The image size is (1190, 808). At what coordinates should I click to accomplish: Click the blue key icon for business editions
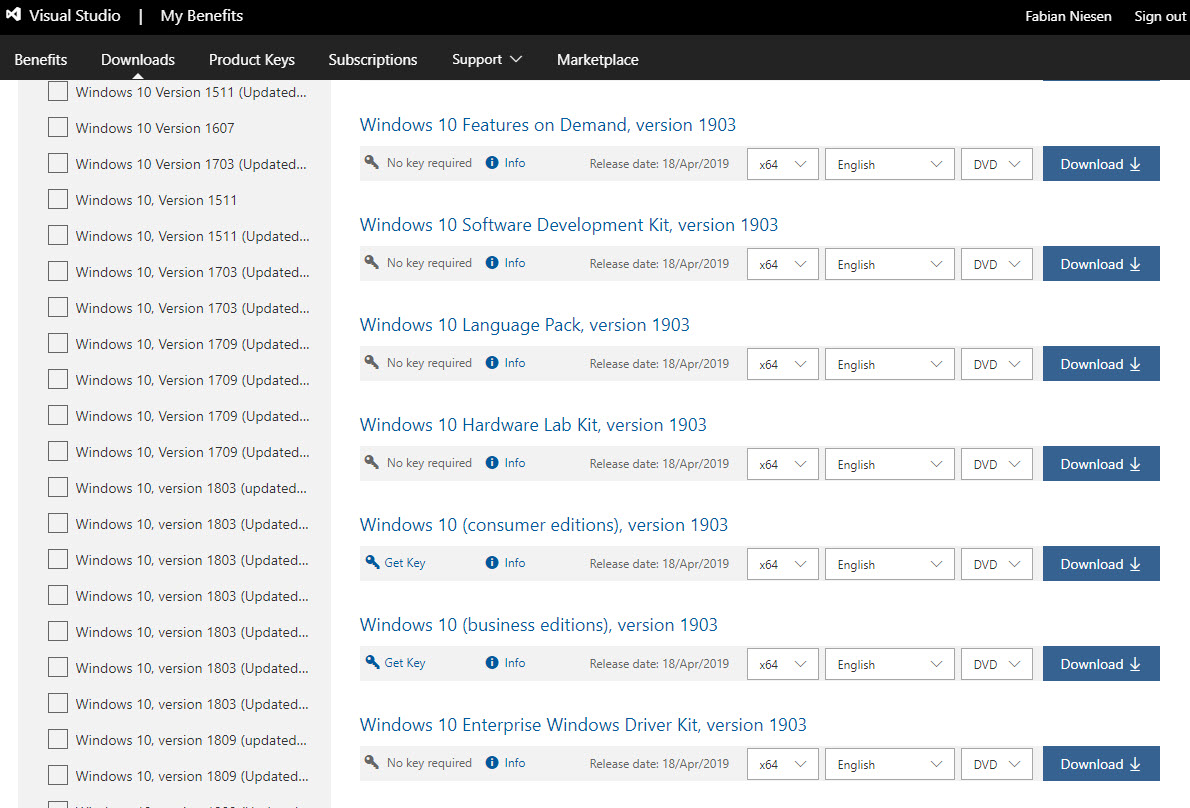(x=371, y=662)
